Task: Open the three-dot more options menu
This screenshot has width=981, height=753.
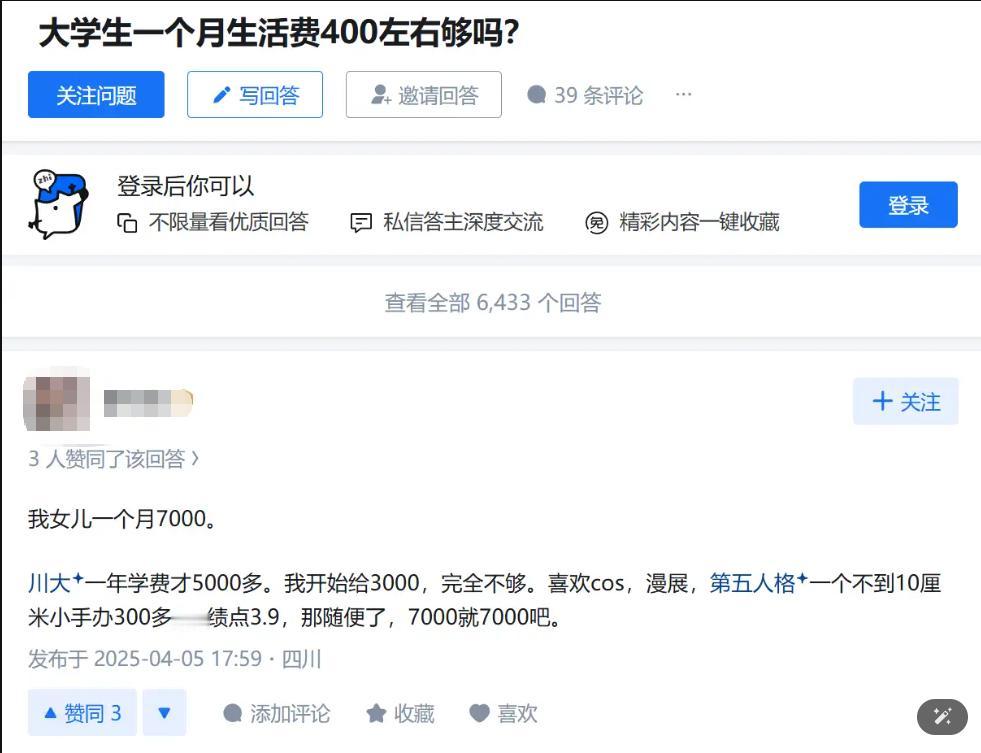Action: point(683,94)
